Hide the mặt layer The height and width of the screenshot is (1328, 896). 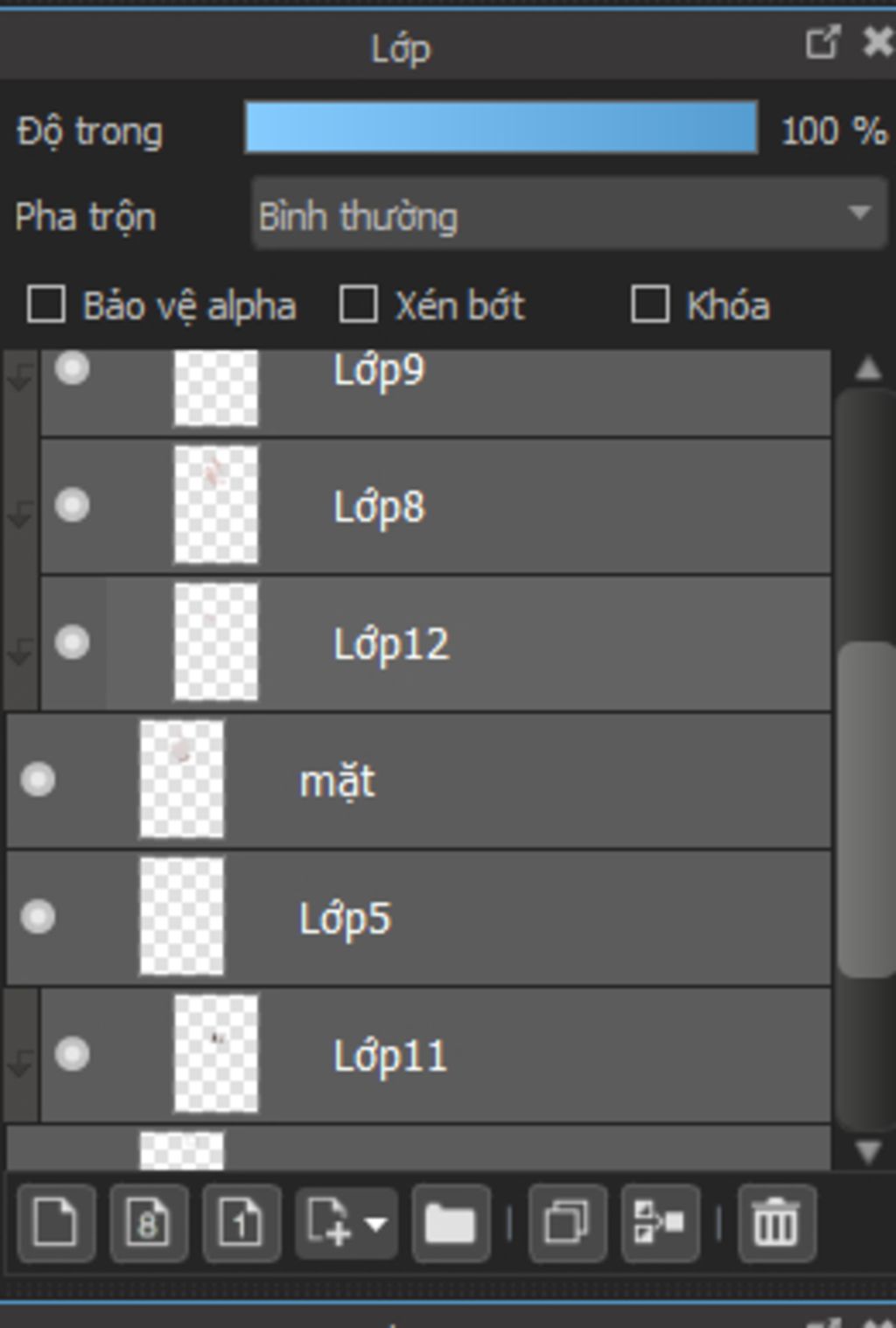pyautogui.click(x=38, y=779)
